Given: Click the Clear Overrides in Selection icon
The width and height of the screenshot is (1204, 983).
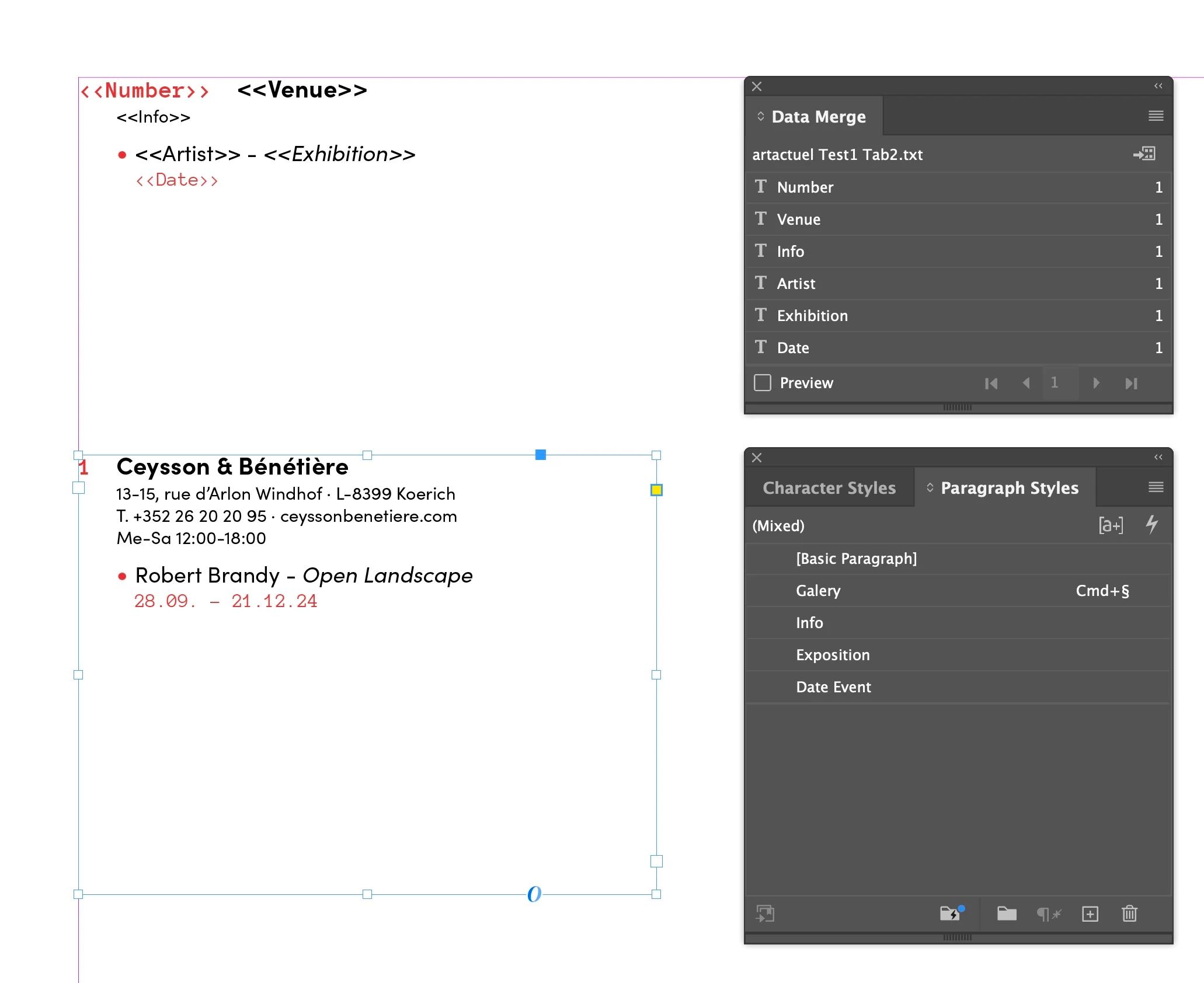Looking at the screenshot, I should pos(1049,914).
